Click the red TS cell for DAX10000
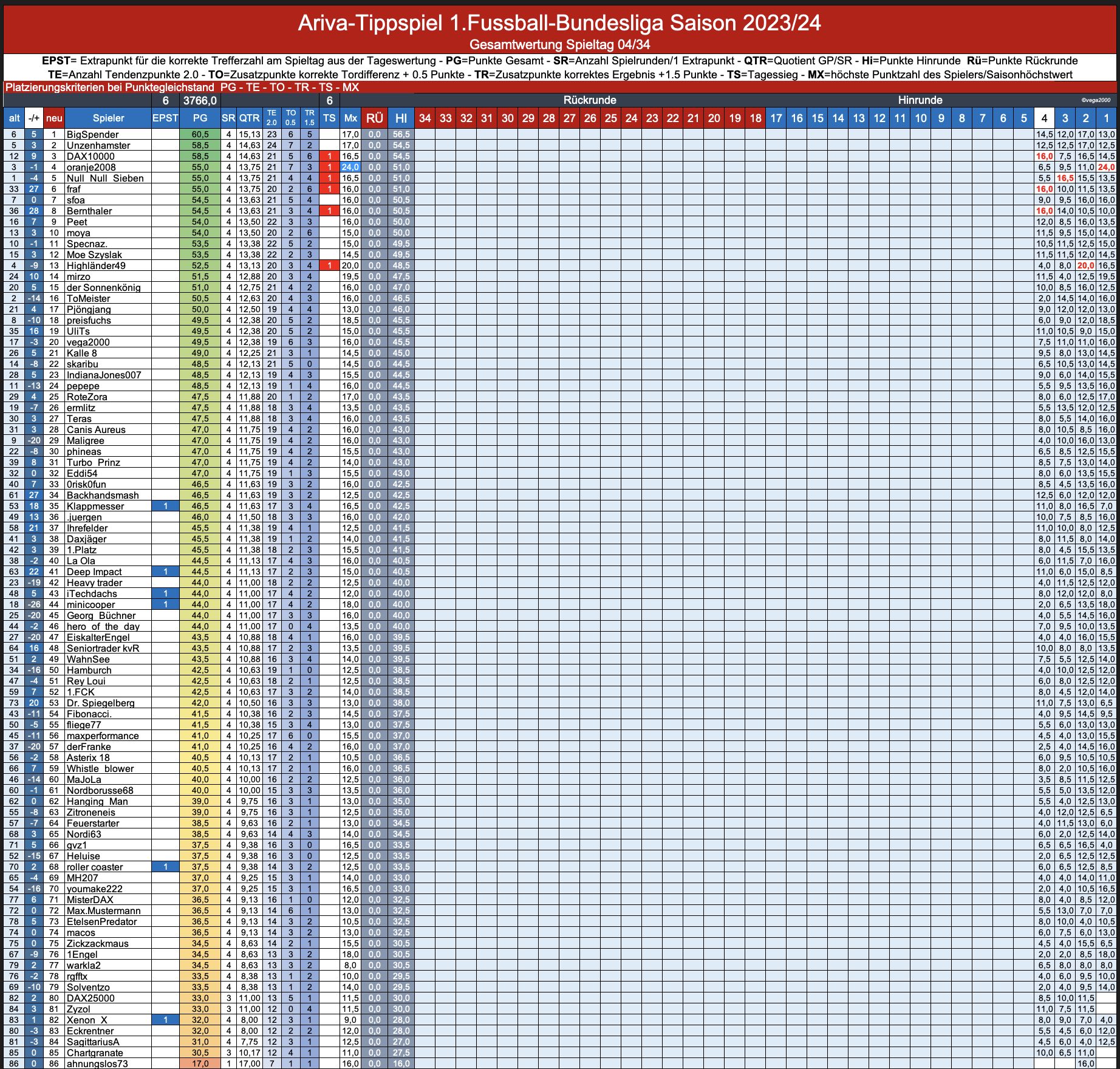1120x1069 pixels. [x=329, y=156]
